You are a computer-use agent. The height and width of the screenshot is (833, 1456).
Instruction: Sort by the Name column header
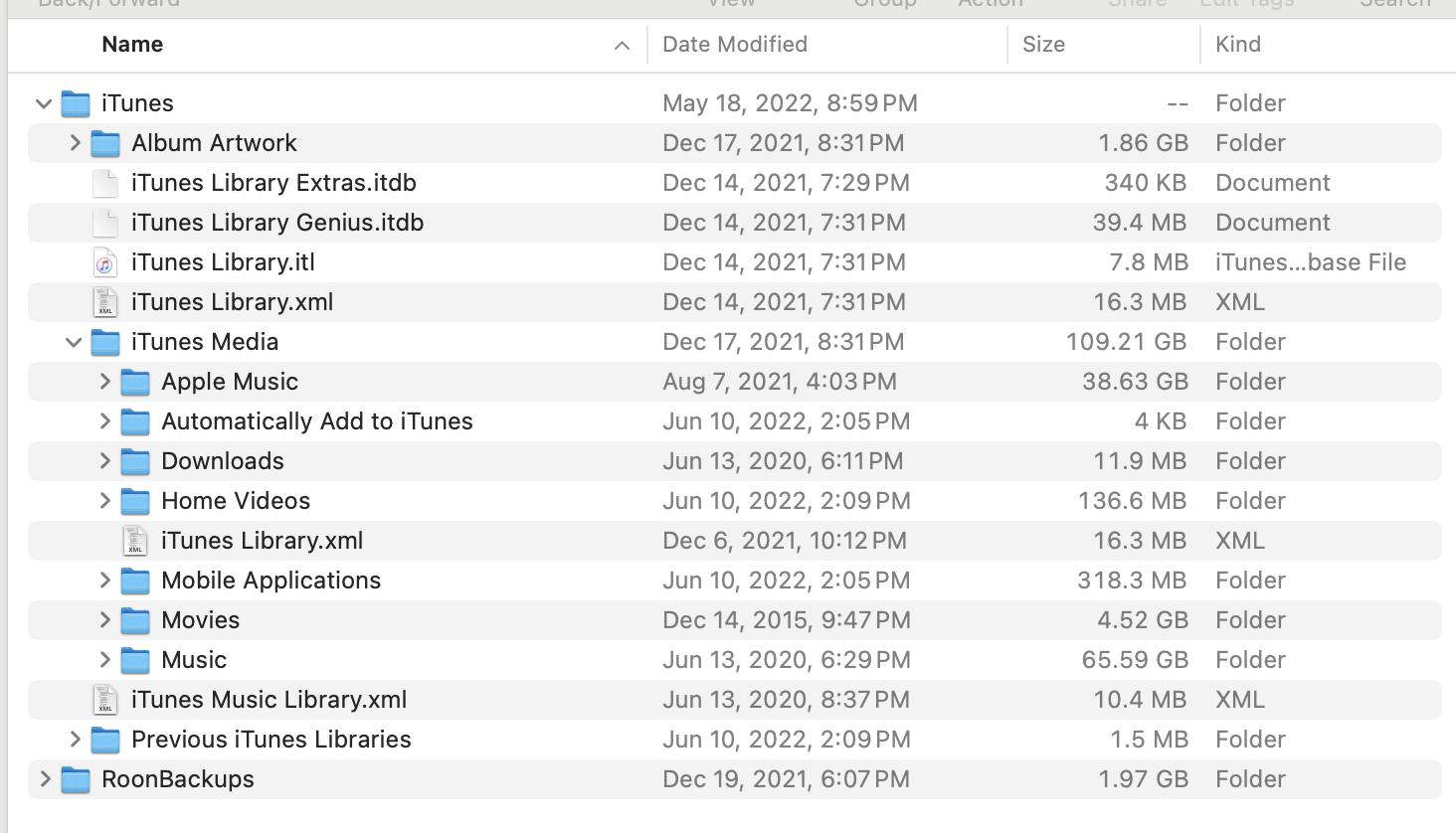[132, 45]
